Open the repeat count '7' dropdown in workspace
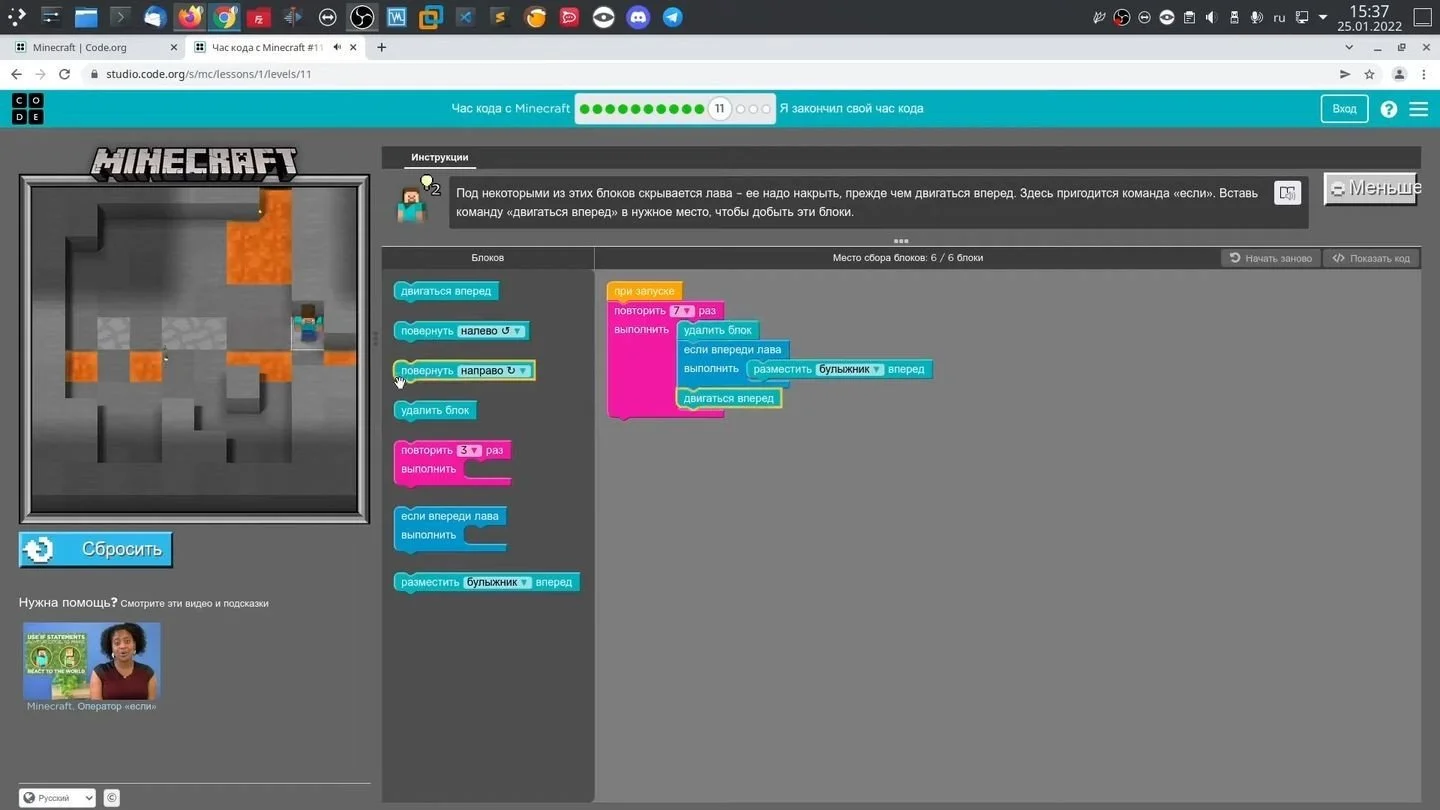This screenshot has height=810, width=1440. (682, 311)
